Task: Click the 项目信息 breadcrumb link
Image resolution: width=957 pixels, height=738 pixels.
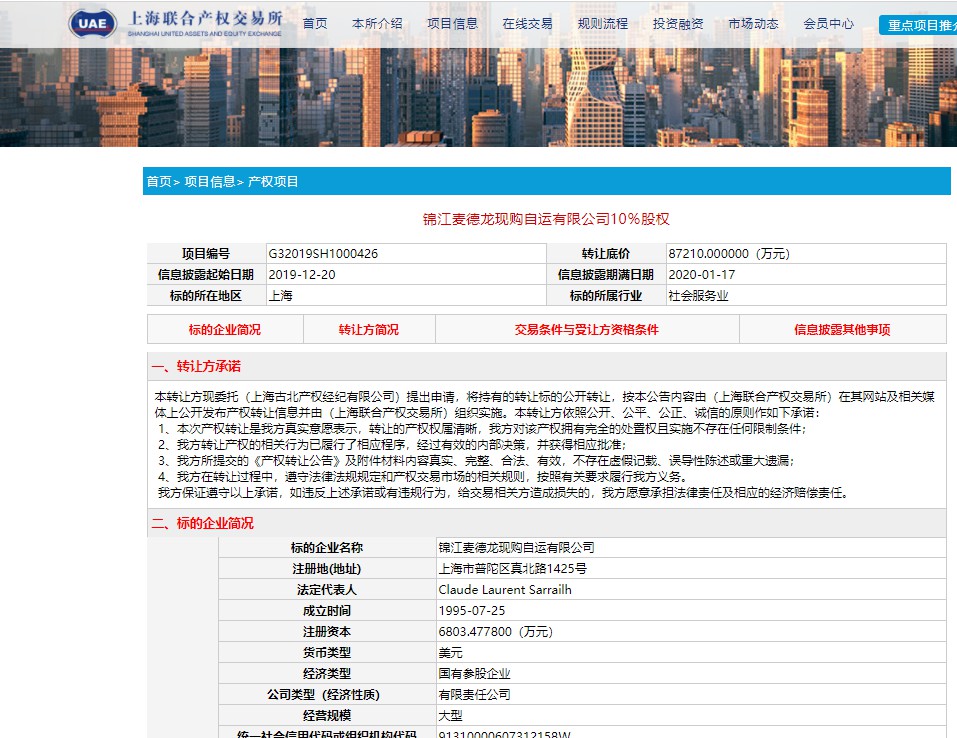Action: [209, 181]
